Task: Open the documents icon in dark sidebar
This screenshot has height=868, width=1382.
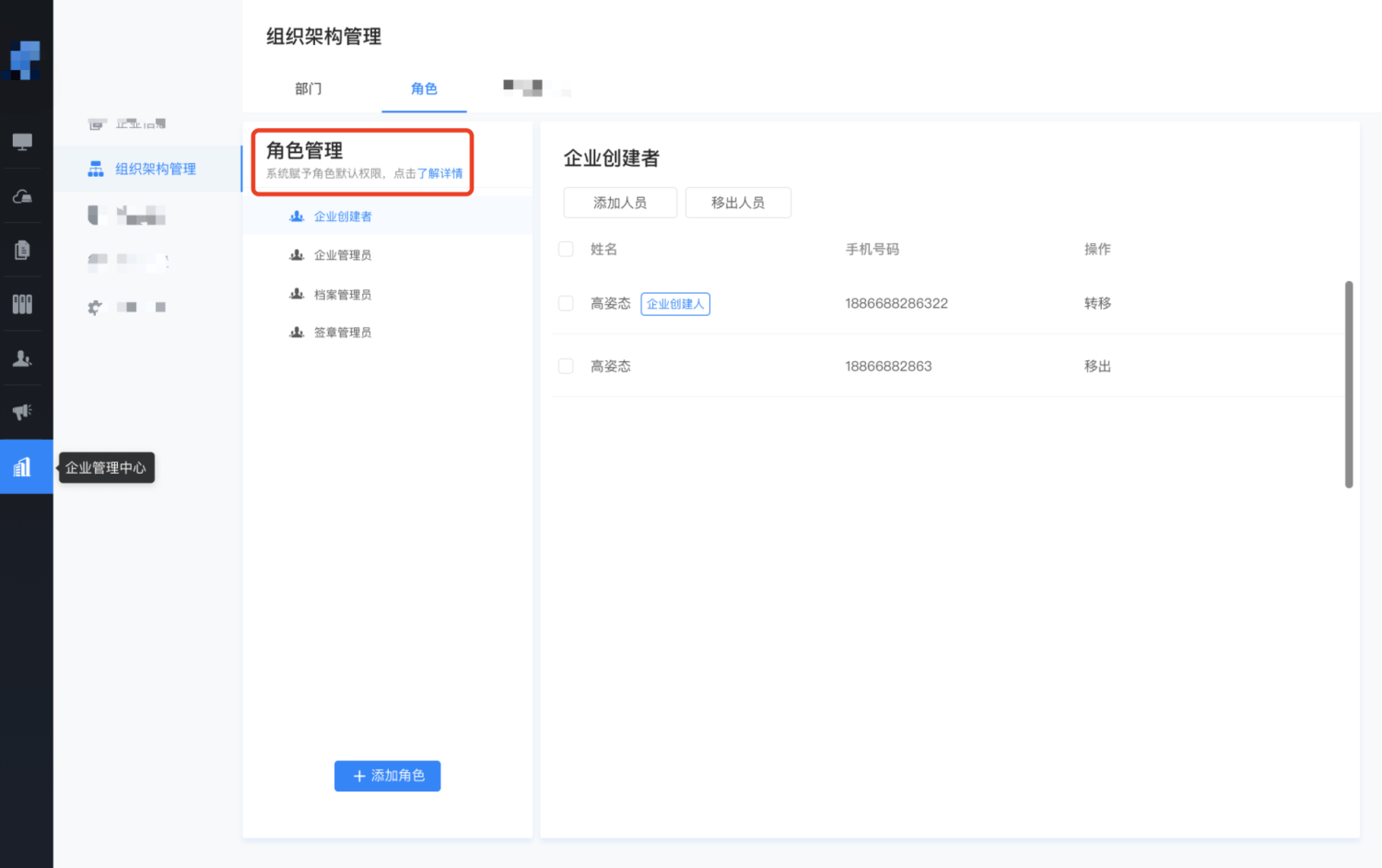Action: click(22, 250)
